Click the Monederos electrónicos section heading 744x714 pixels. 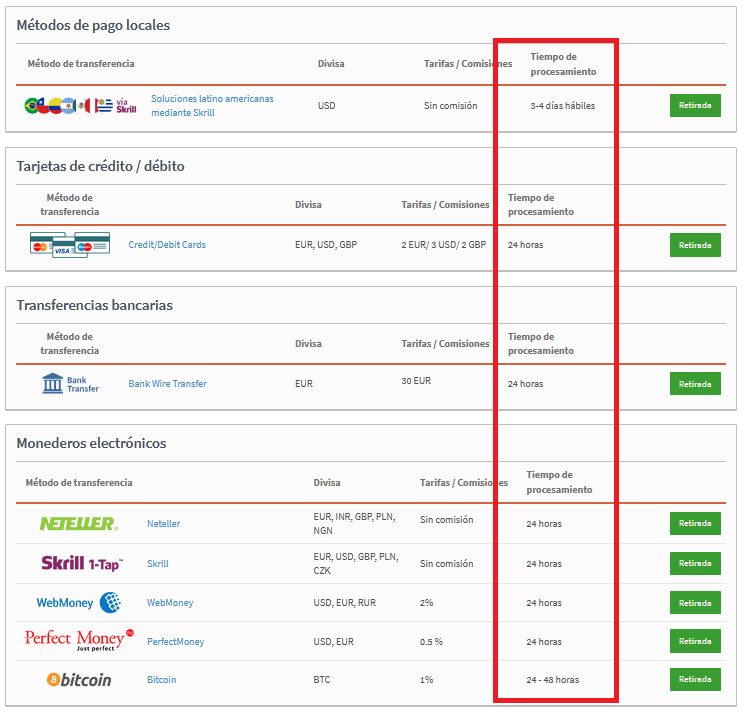pyautogui.click(x=91, y=443)
